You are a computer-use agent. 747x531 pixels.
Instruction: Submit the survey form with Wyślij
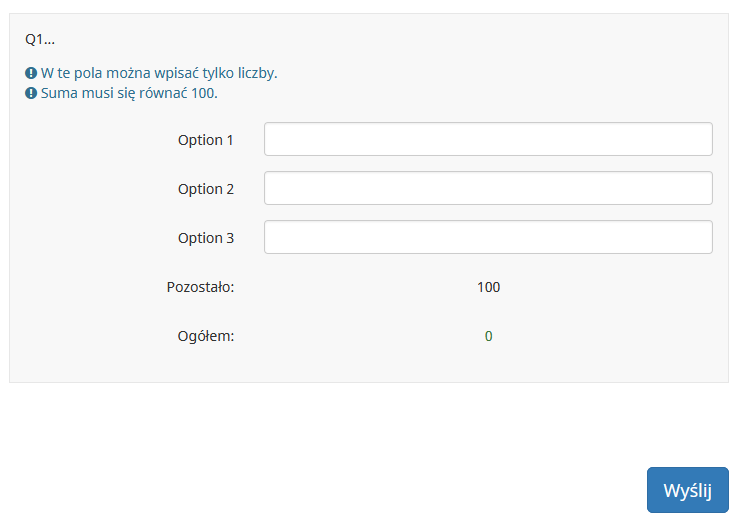687,490
